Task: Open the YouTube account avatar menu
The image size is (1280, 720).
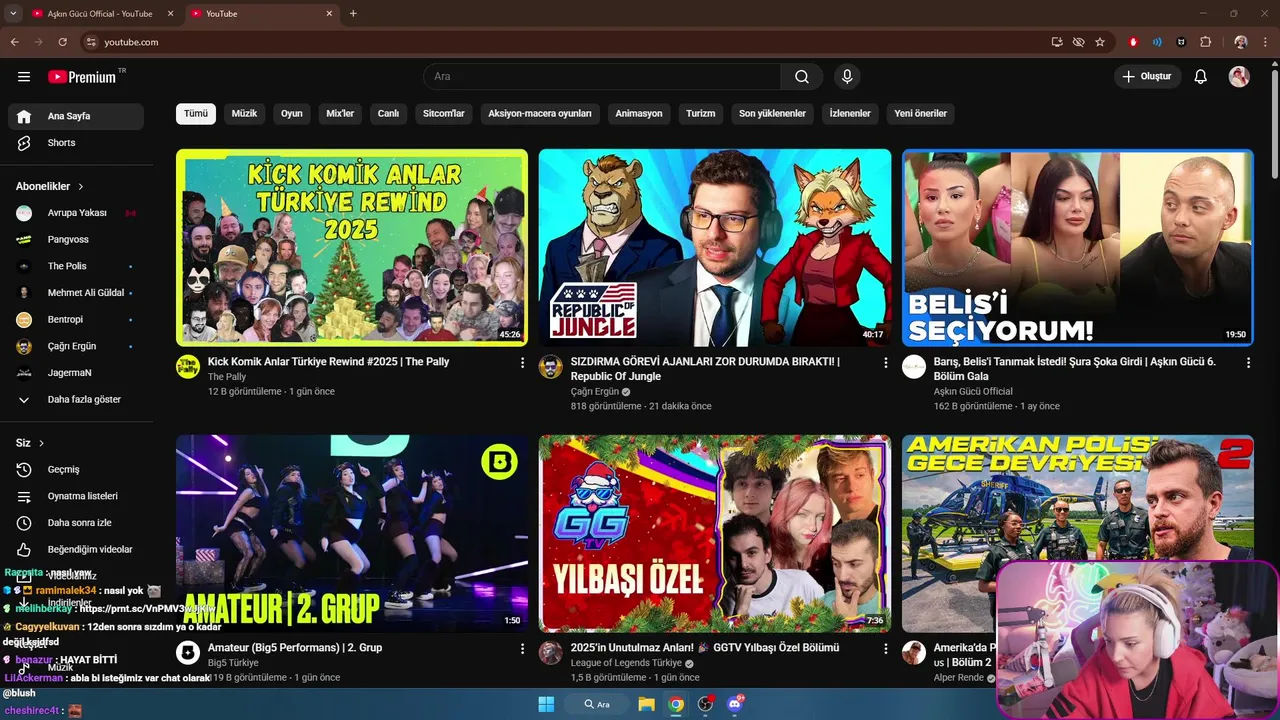Action: (1239, 77)
